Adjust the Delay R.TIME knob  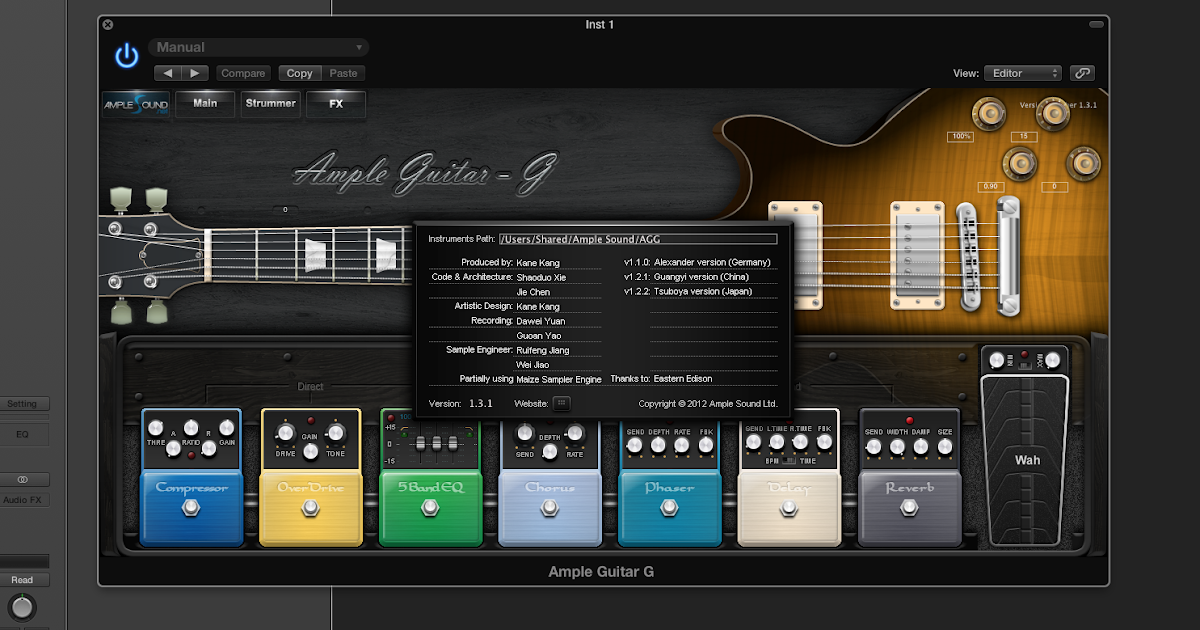(800, 444)
